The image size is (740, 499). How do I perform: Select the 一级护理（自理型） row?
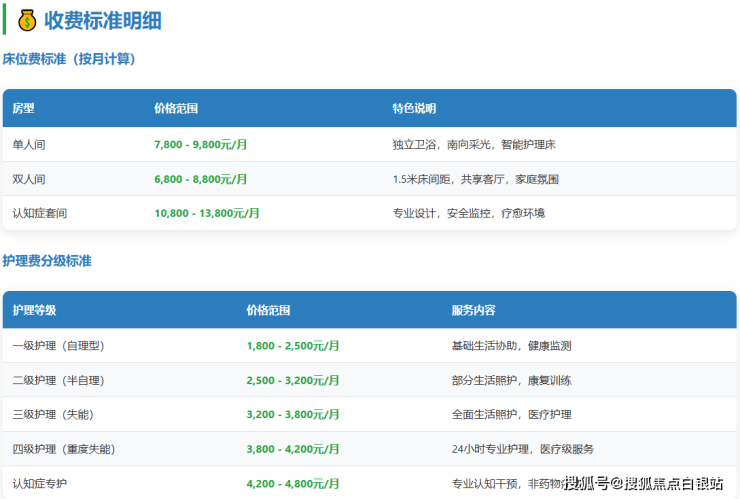(58, 346)
